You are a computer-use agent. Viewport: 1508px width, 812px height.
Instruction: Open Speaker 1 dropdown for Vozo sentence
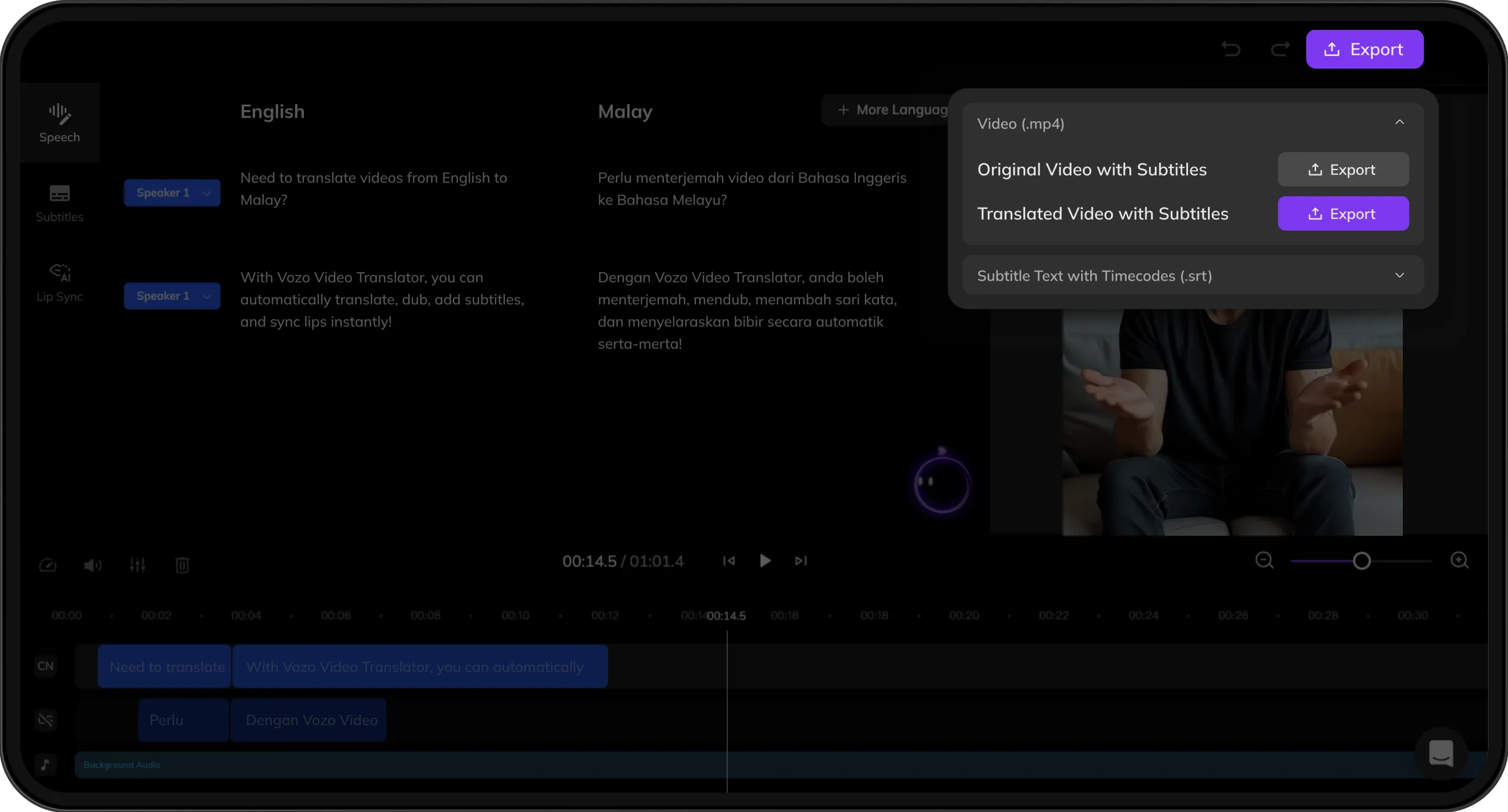click(x=172, y=296)
